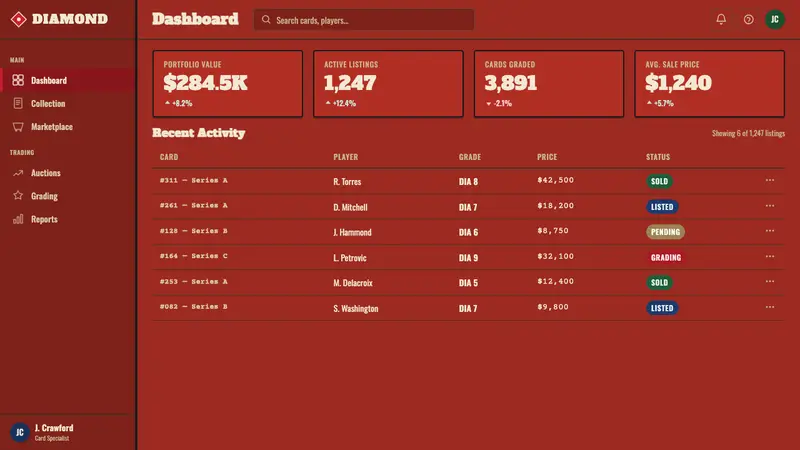Go to Collection in the sidebar

[68, 103]
